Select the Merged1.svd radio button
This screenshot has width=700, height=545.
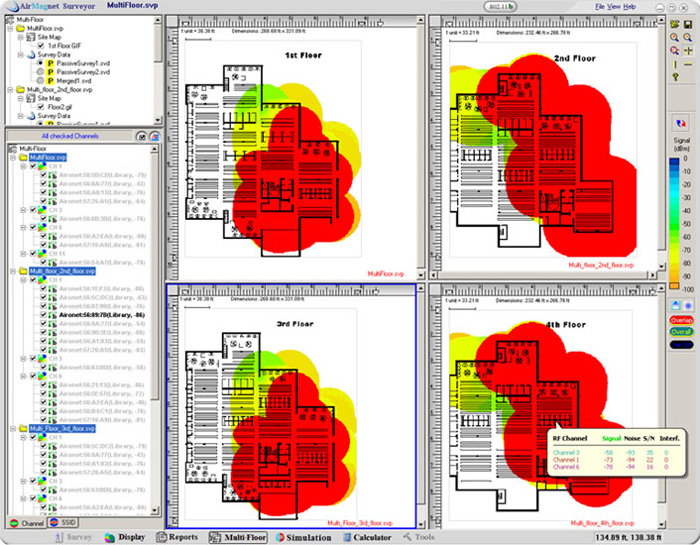pos(41,80)
